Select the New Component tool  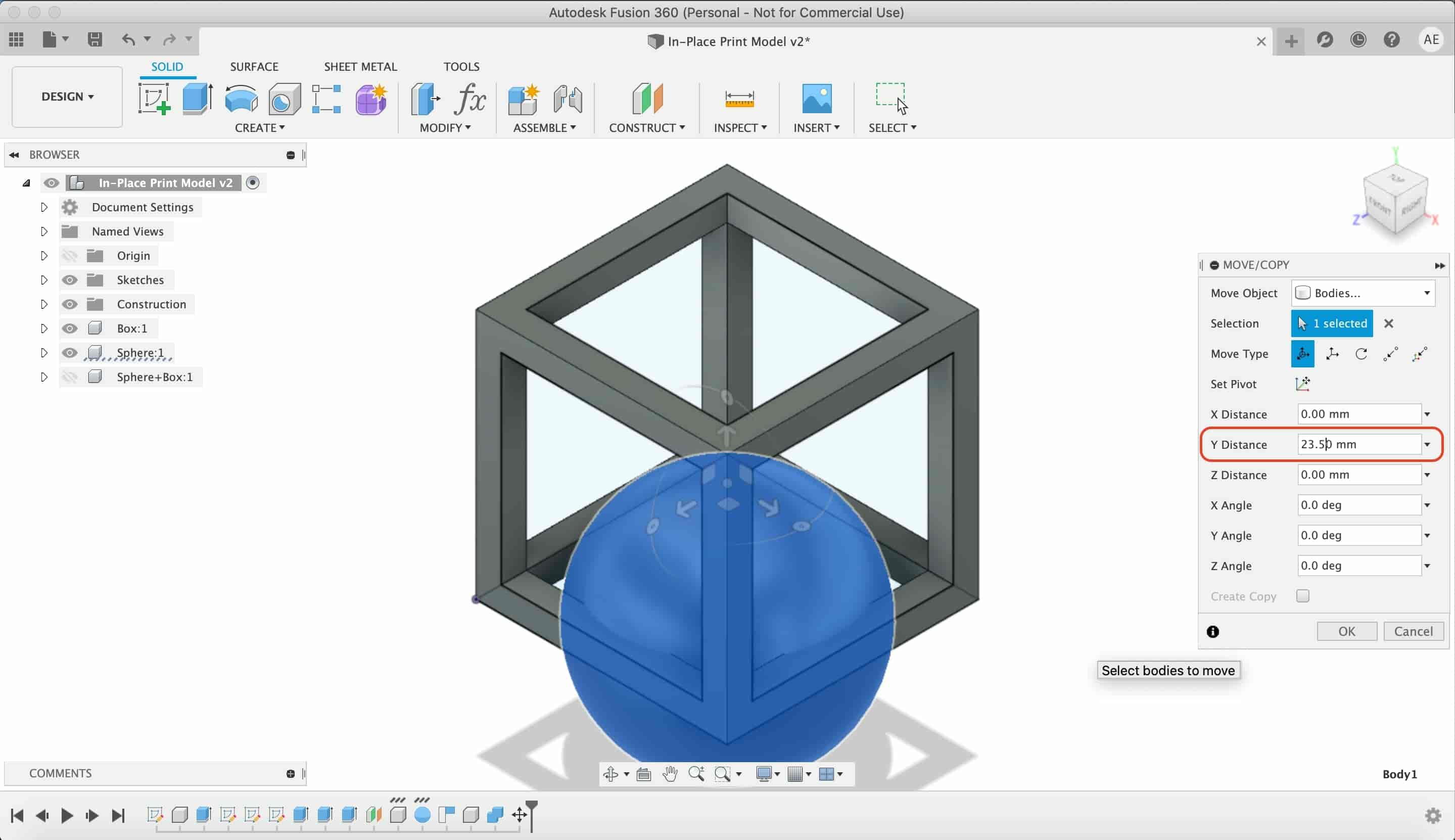click(x=524, y=99)
